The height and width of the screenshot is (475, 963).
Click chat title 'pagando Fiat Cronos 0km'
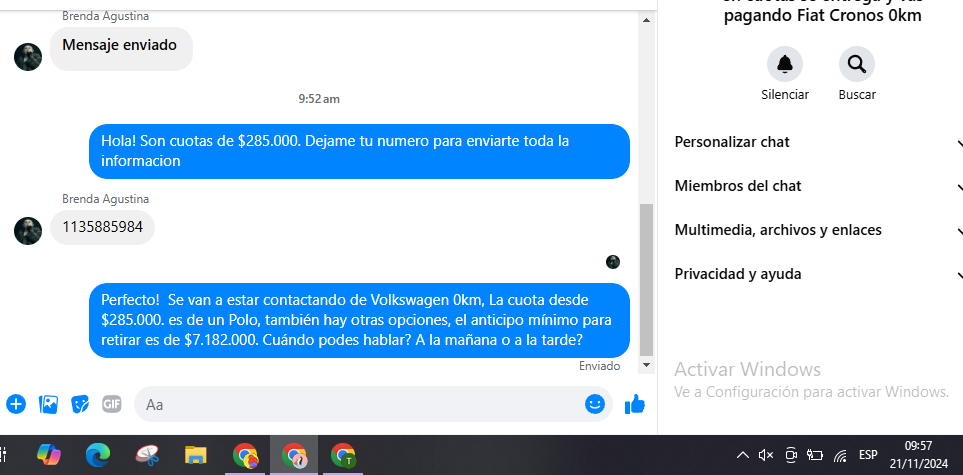[822, 16]
